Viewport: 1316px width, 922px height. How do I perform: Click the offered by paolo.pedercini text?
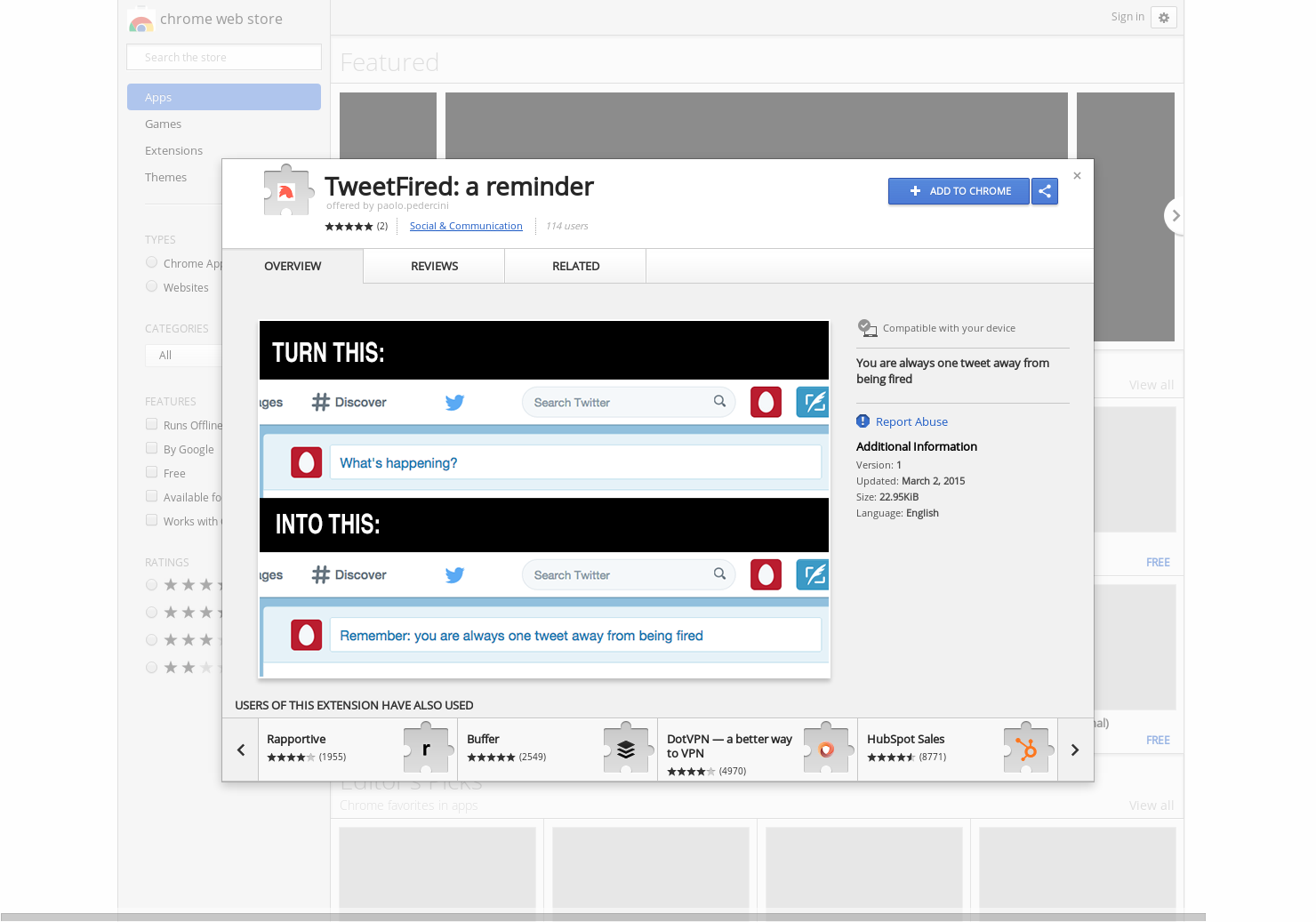coord(388,205)
